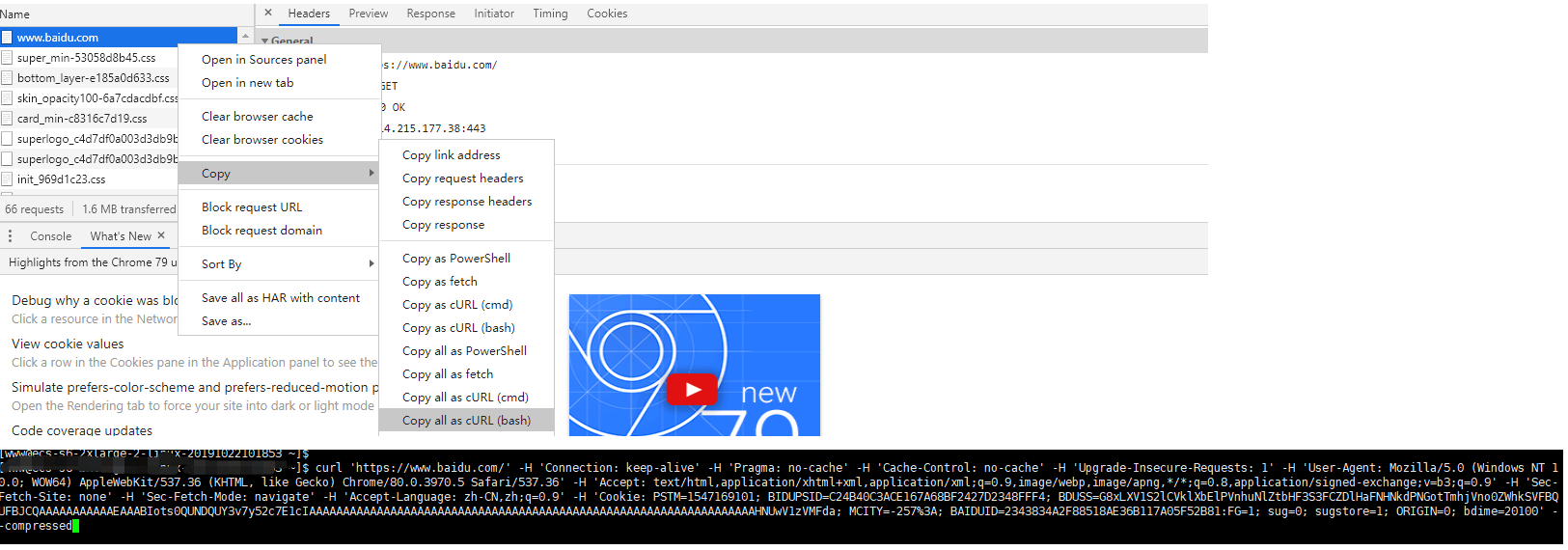Play the Chrome 79 What's New video
1568x550 pixels.
click(692, 390)
